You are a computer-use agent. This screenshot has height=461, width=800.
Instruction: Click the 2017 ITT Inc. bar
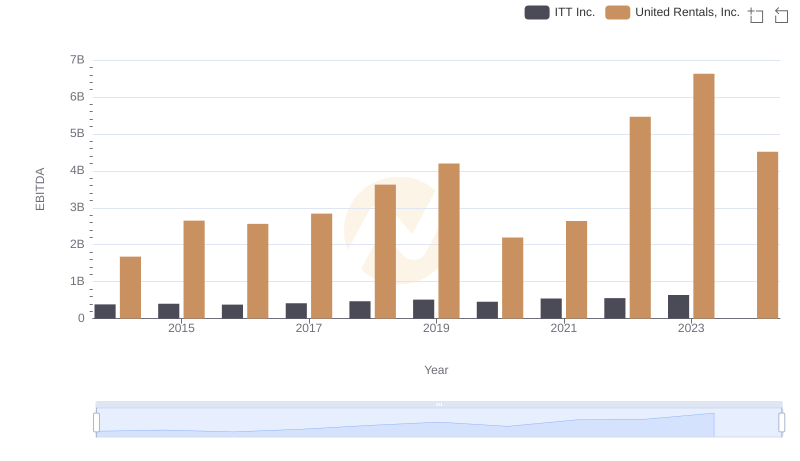(x=296, y=311)
